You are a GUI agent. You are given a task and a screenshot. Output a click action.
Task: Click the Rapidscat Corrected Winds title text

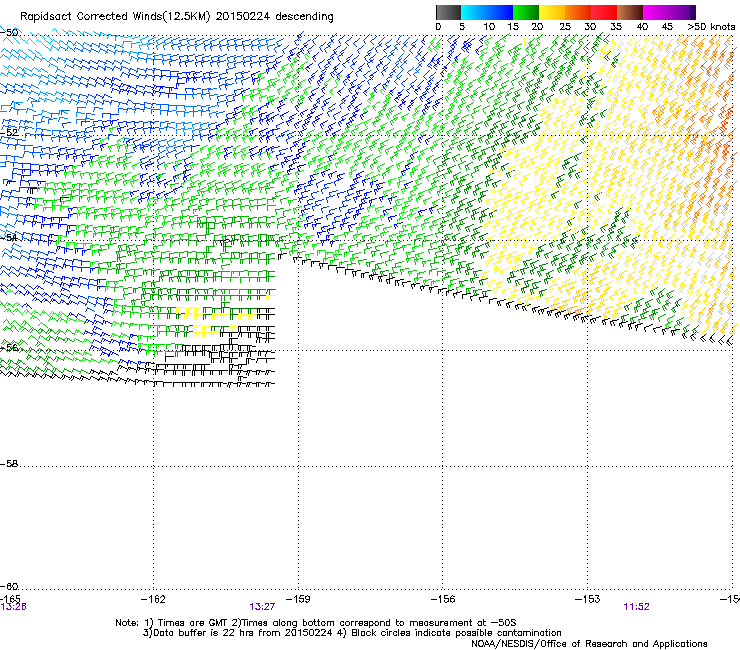(x=177, y=17)
